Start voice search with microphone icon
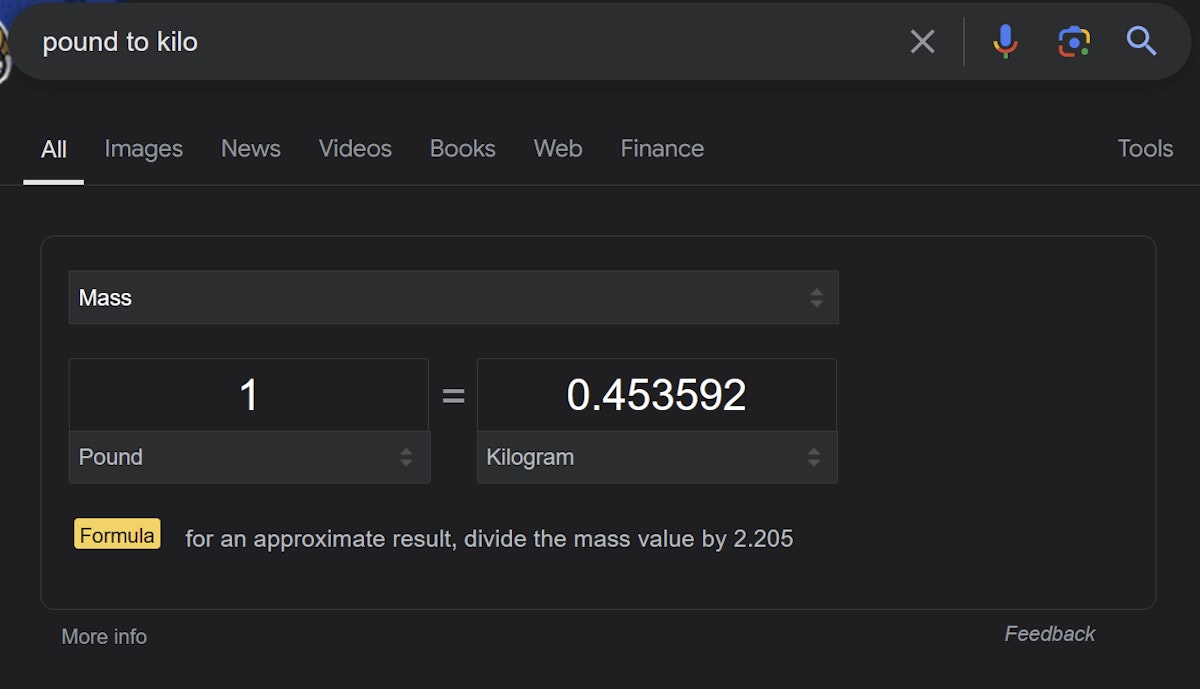 tap(1005, 41)
